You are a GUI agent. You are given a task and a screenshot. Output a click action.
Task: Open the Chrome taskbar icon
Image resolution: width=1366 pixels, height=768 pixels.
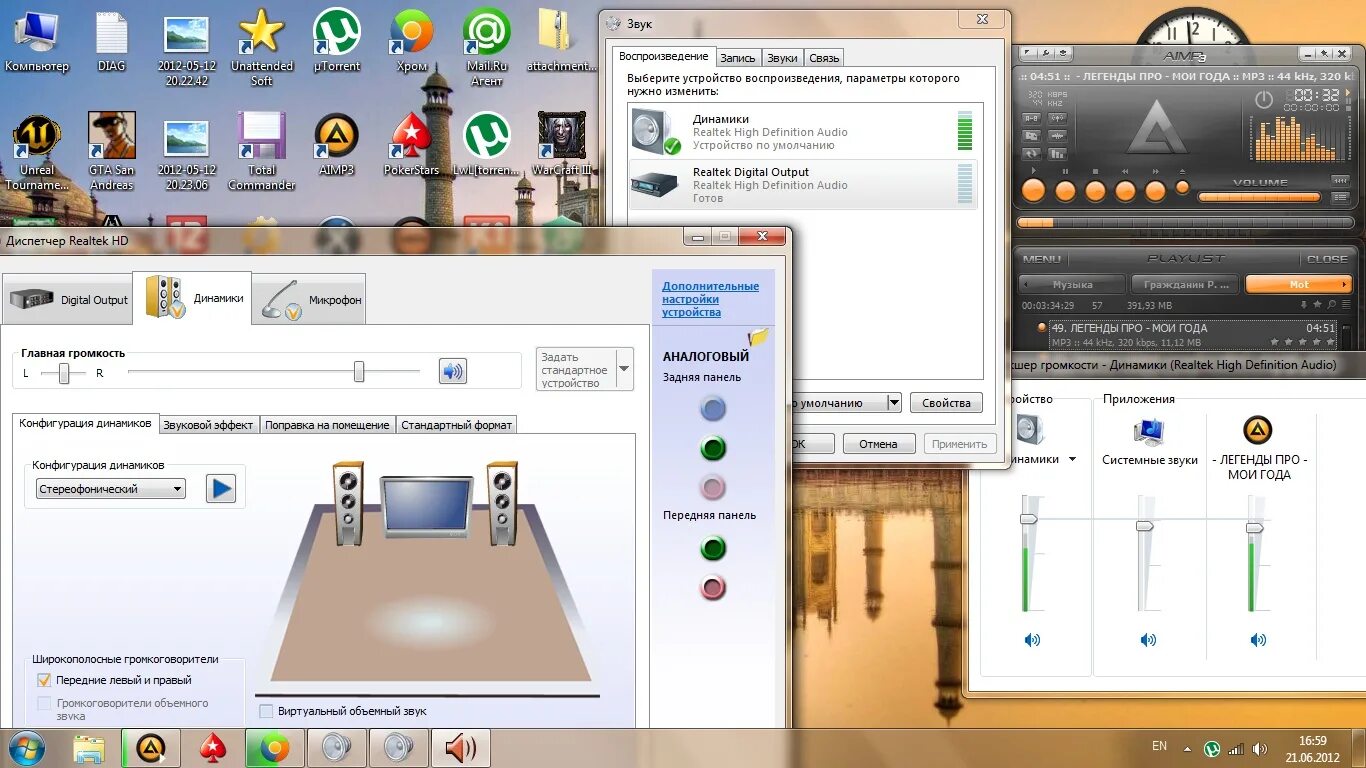(x=274, y=748)
